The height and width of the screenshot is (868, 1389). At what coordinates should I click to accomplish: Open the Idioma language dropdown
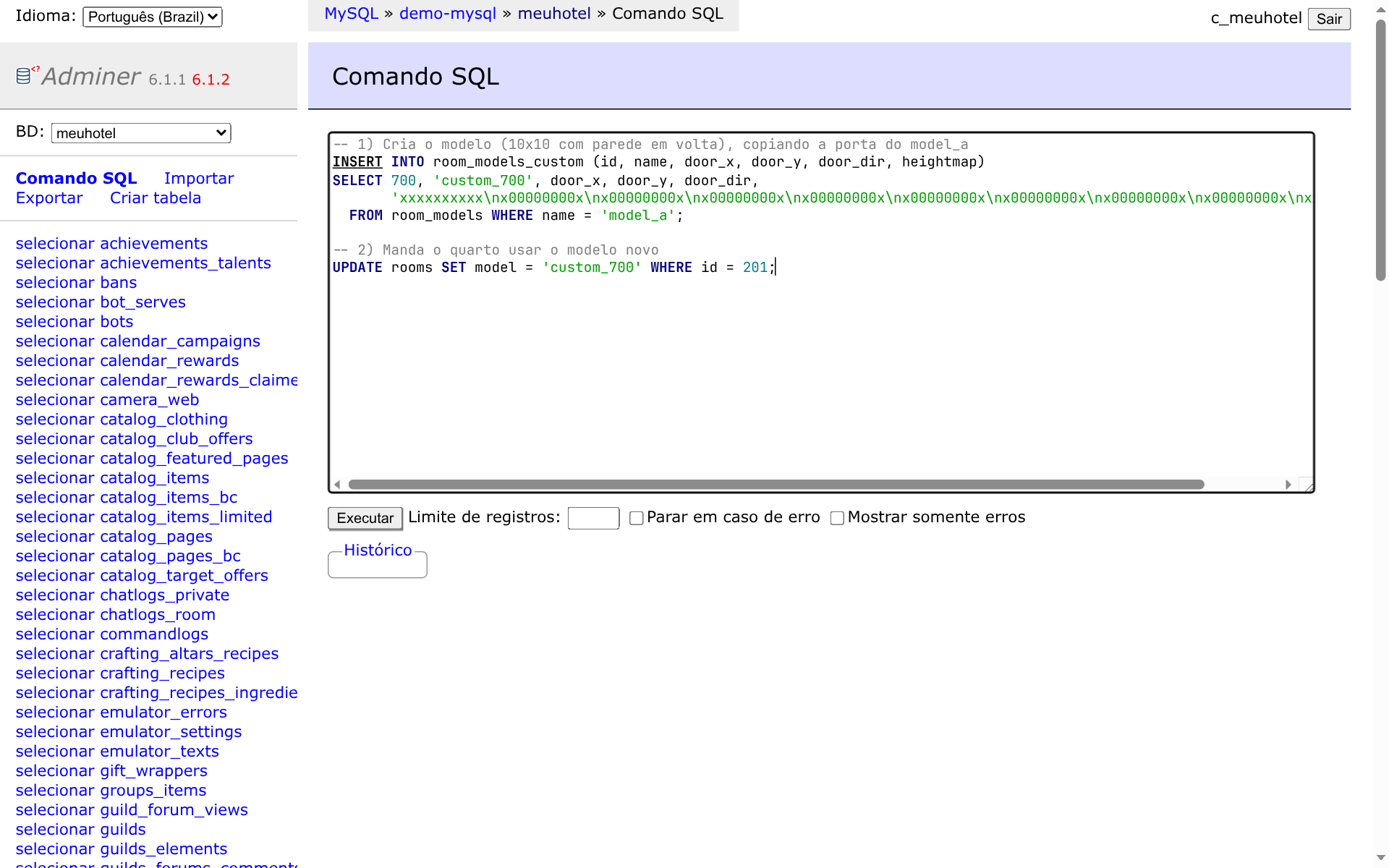[x=153, y=17]
